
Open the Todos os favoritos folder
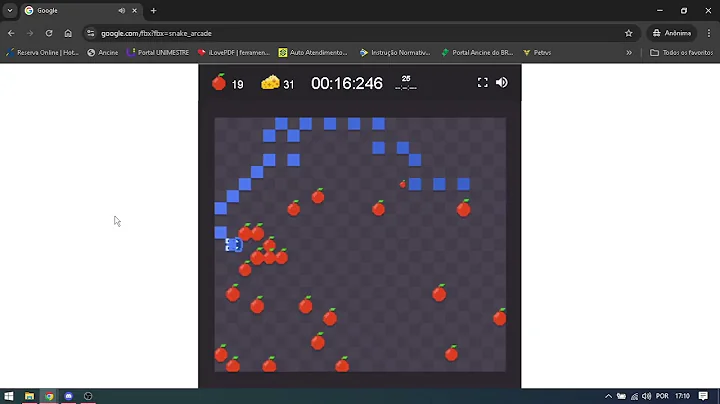tap(681, 53)
